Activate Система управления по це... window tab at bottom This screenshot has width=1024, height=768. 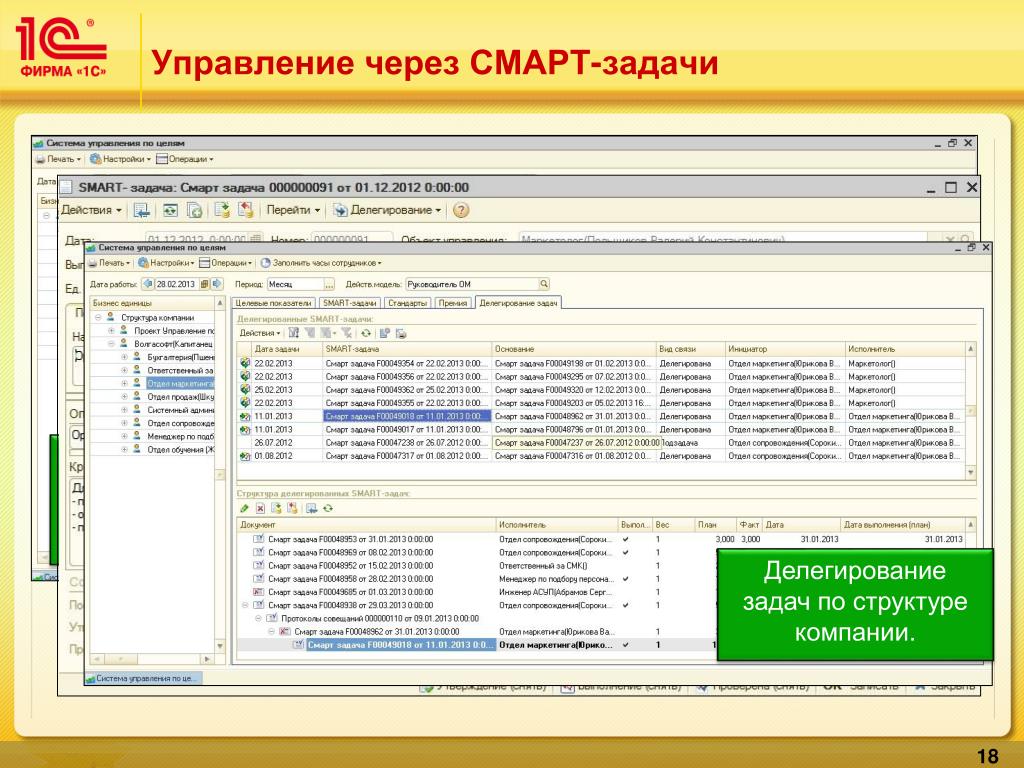point(142,679)
